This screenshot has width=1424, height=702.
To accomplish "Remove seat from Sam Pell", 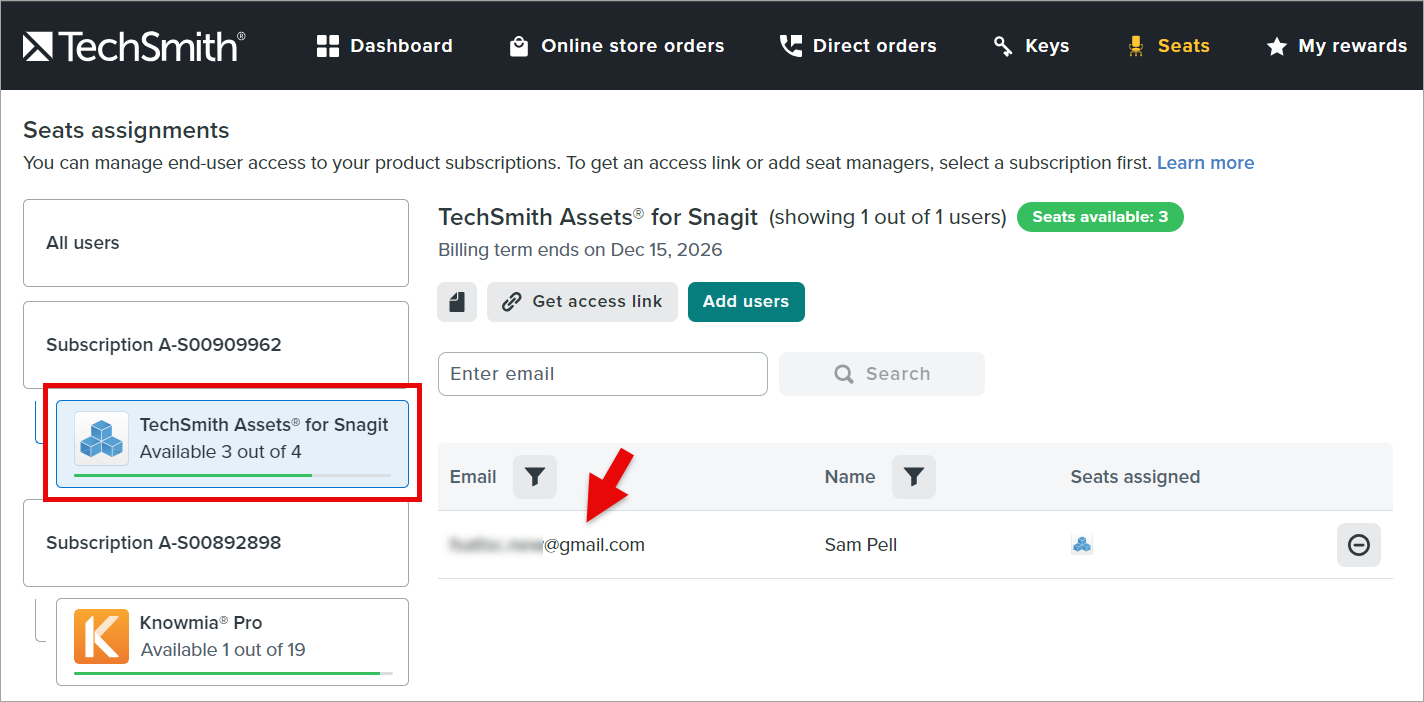I will point(1358,545).
